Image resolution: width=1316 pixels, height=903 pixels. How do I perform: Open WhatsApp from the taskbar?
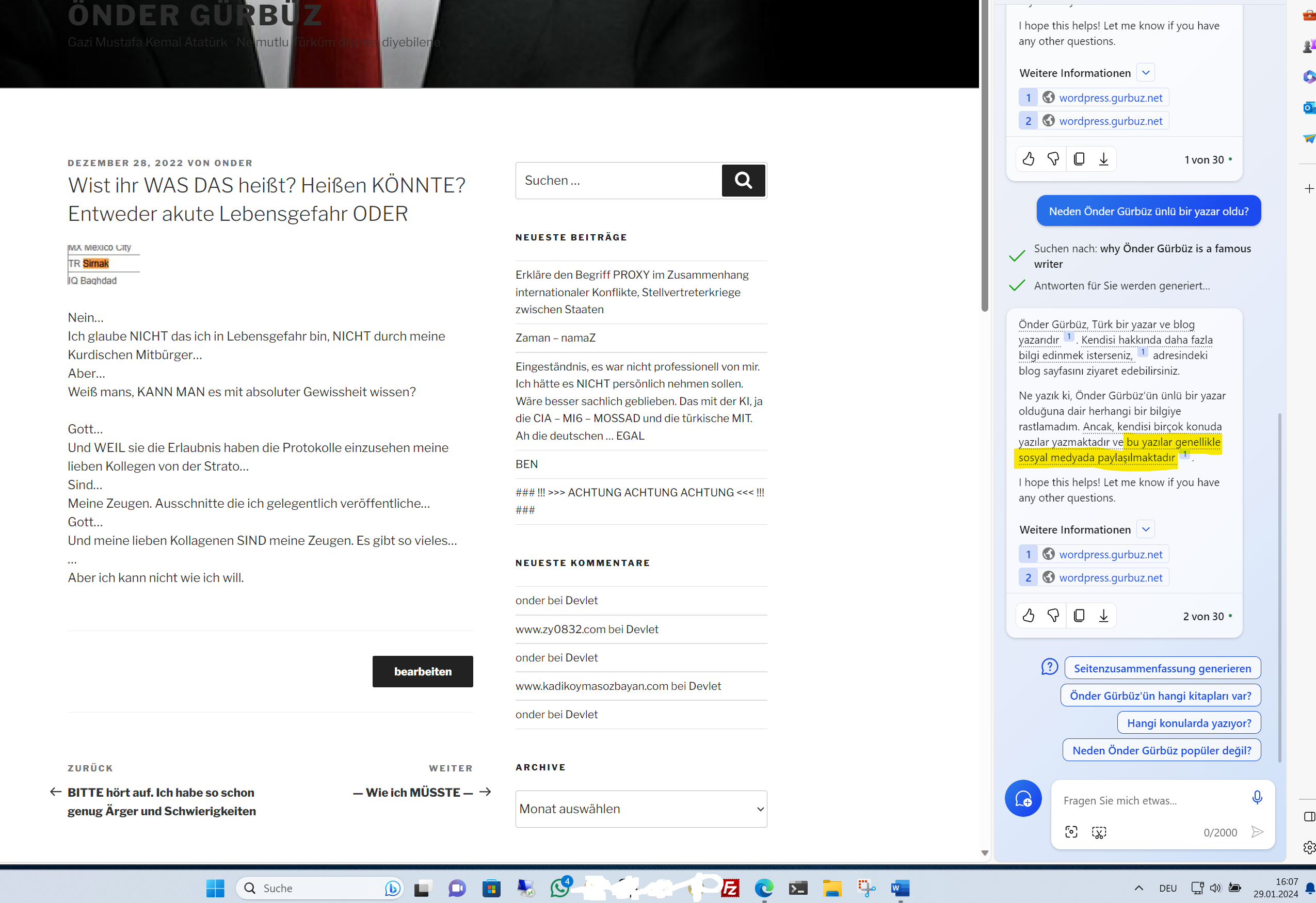[x=560, y=888]
